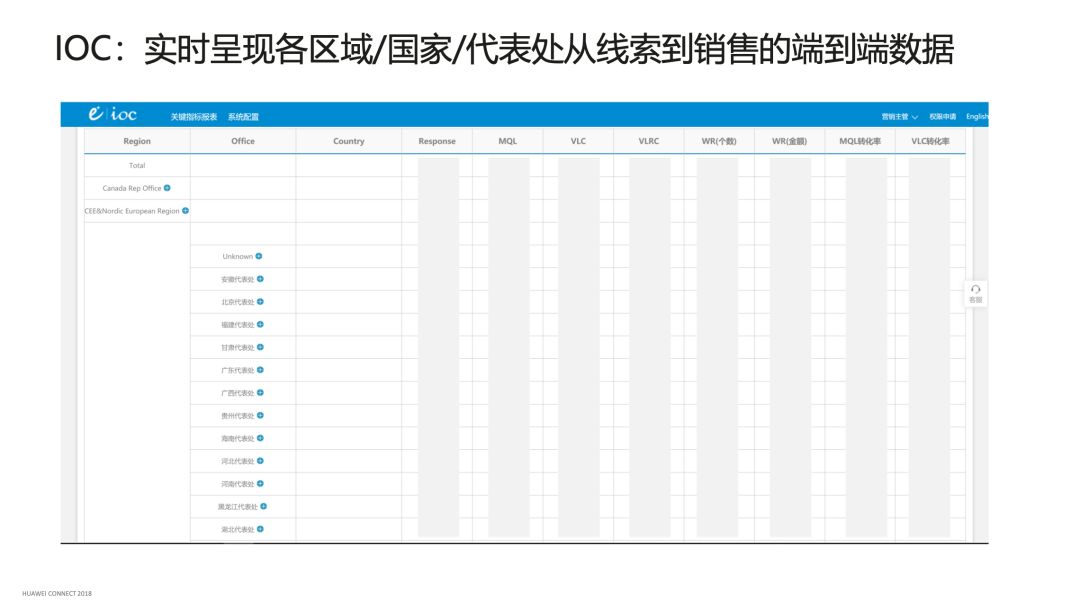Image resolution: width=1080 pixels, height=610 pixels.
Task: Open the 营销主管 role dropdown
Action: 900,117
